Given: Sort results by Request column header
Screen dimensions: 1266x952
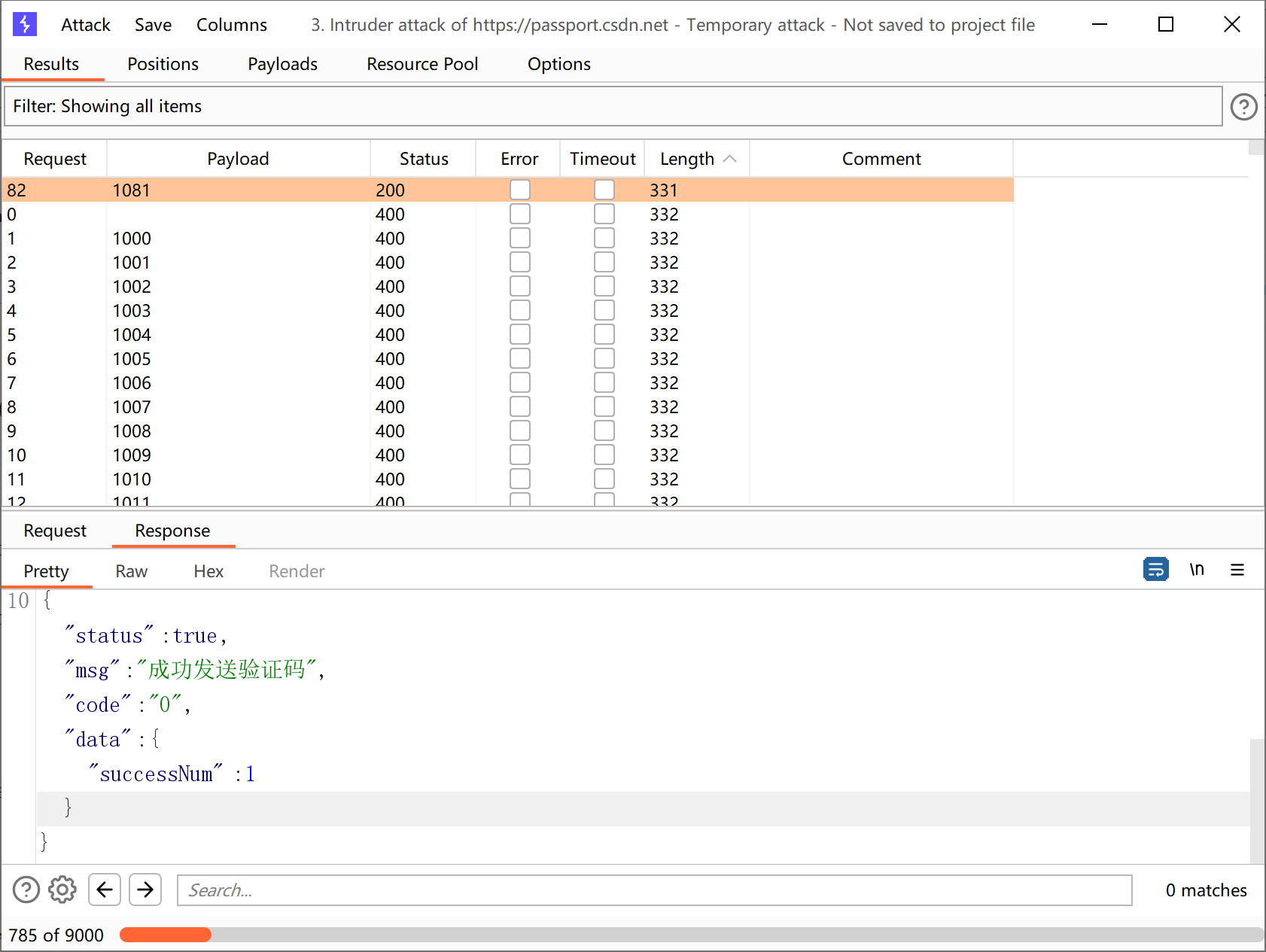Looking at the screenshot, I should click(55, 159).
